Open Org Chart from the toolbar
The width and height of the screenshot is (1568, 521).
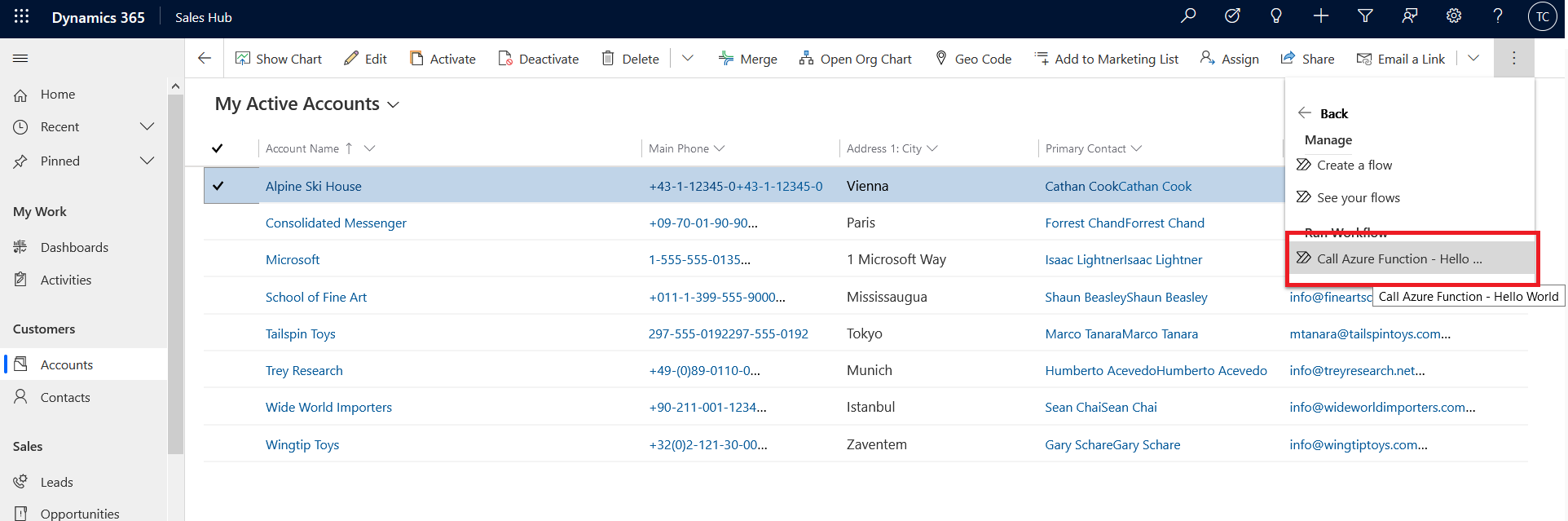(x=855, y=59)
